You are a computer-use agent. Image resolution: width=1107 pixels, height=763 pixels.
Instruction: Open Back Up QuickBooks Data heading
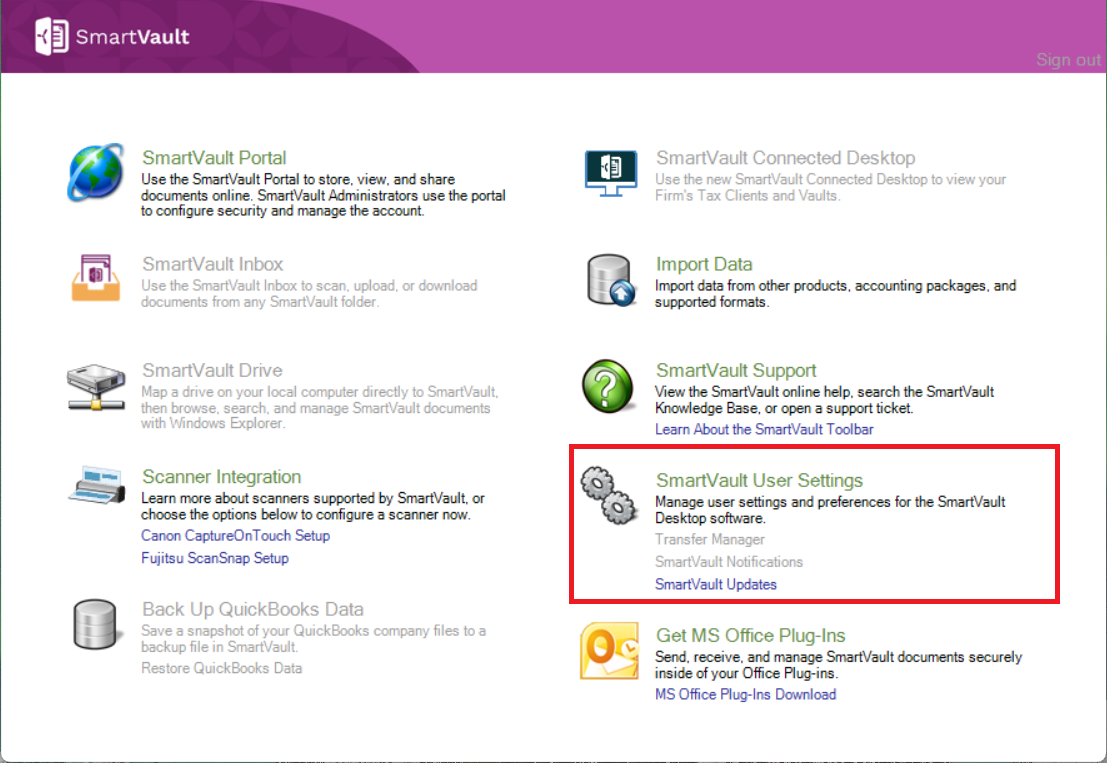(x=253, y=609)
